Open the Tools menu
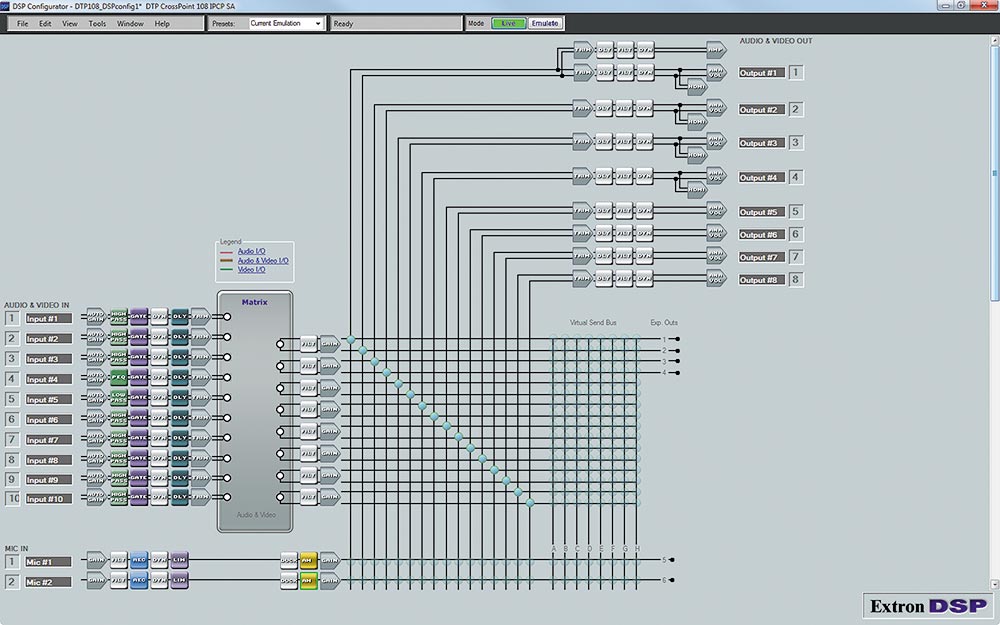 (97, 23)
